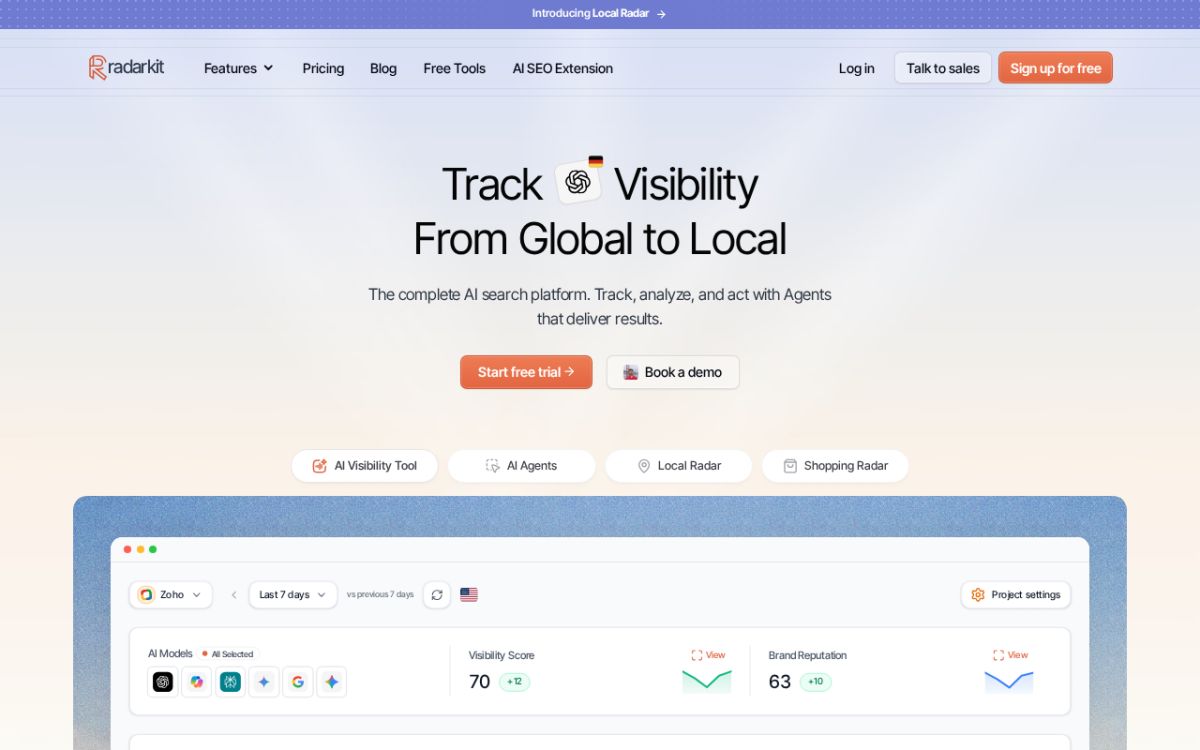
Task: Click Start free trial button
Action: (526, 372)
